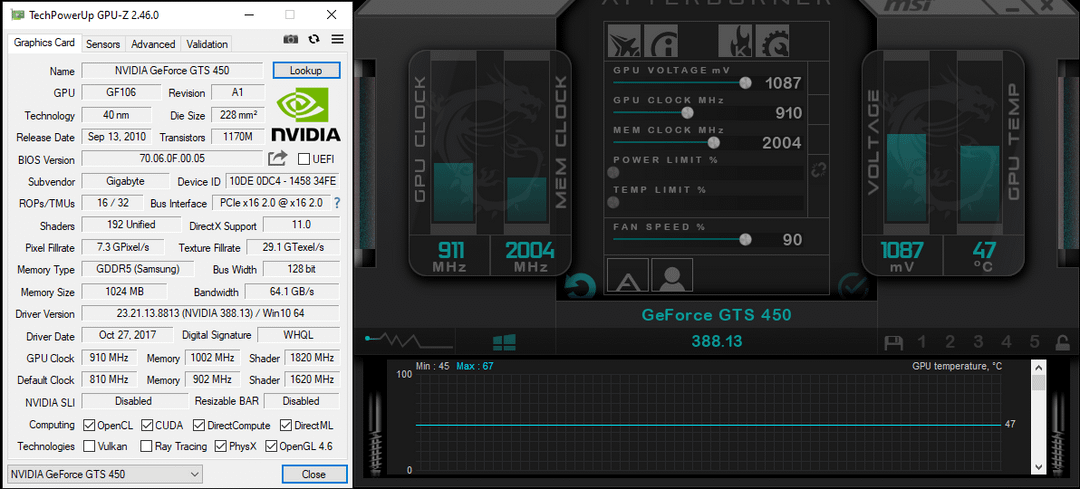Click the GPU Clock slider handle

coord(687,113)
